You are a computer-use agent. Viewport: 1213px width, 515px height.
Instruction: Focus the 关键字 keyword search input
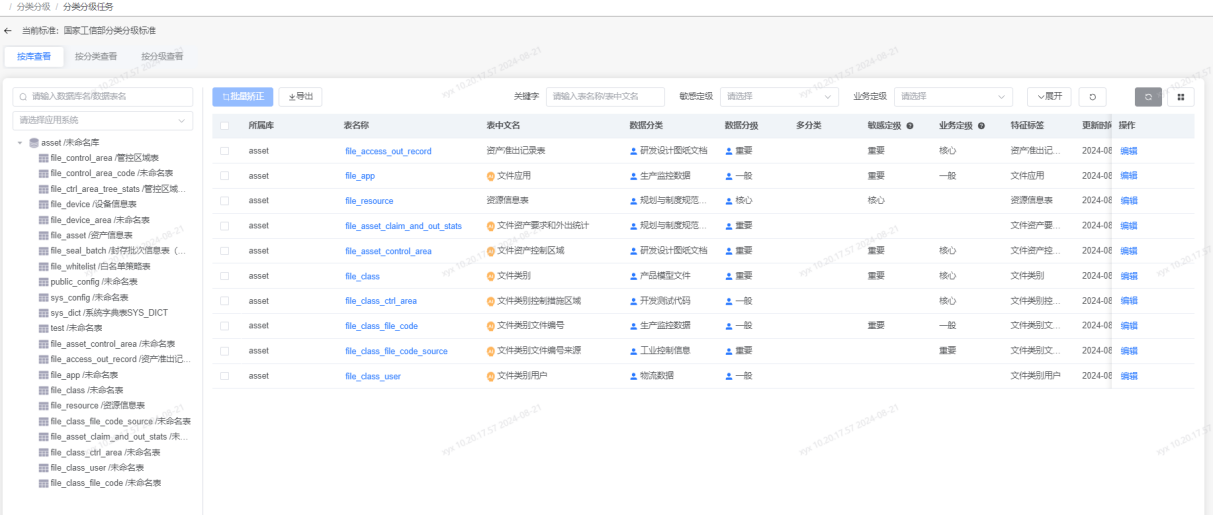tap(605, 97)
